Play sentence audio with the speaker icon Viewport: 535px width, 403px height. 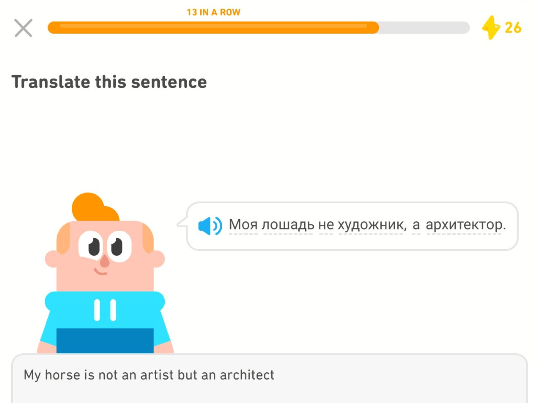[210, 226]
